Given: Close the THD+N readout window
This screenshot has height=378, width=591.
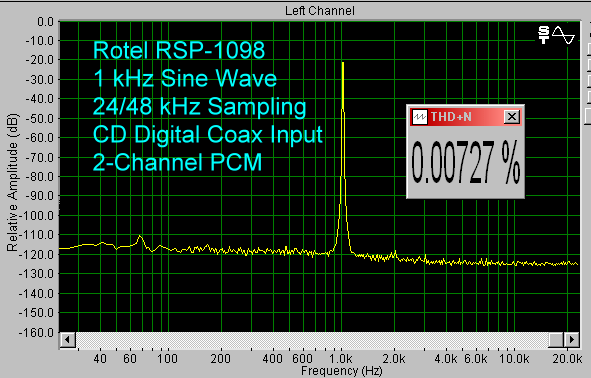Looking at the screenshot, I should 511,117.
